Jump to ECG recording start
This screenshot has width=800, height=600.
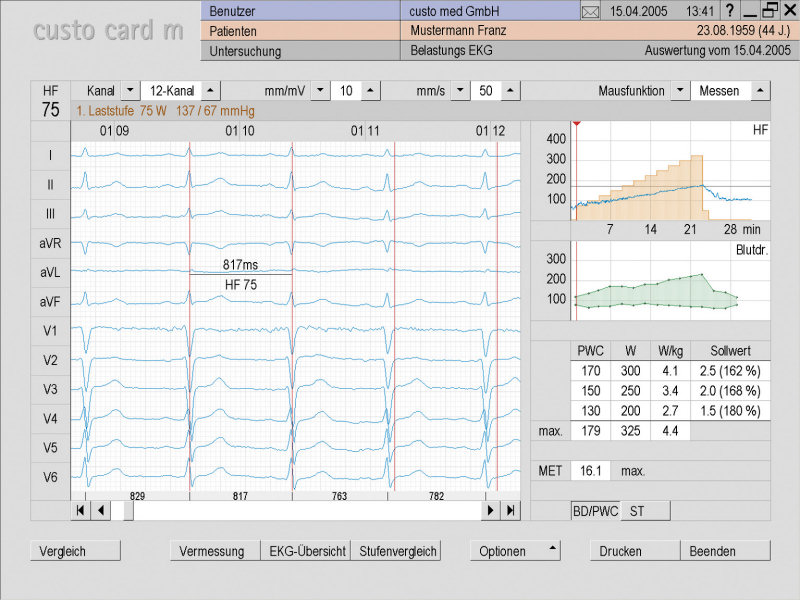click(x=80, y=510)
